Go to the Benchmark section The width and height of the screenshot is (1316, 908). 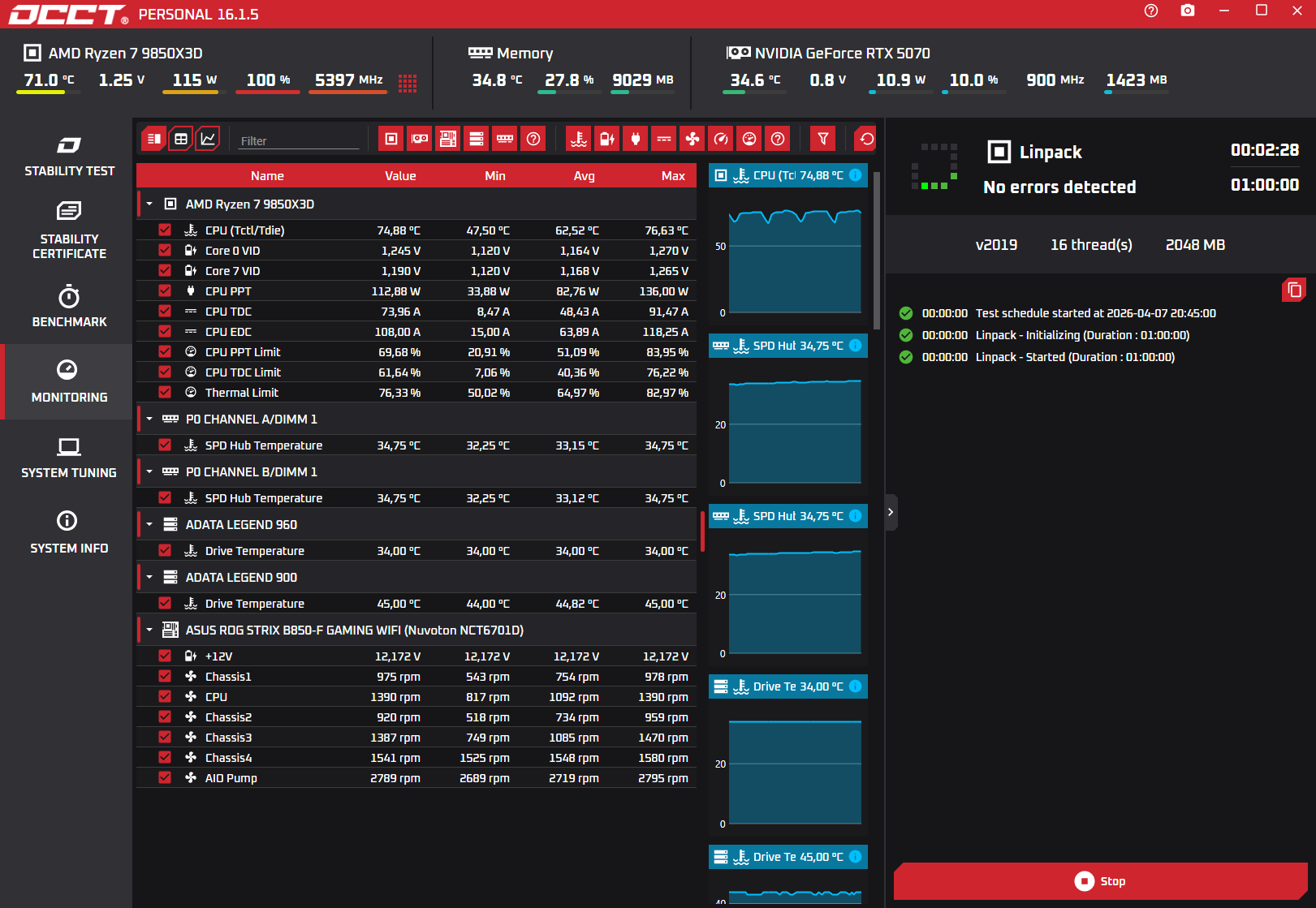(x=69, y=307)
